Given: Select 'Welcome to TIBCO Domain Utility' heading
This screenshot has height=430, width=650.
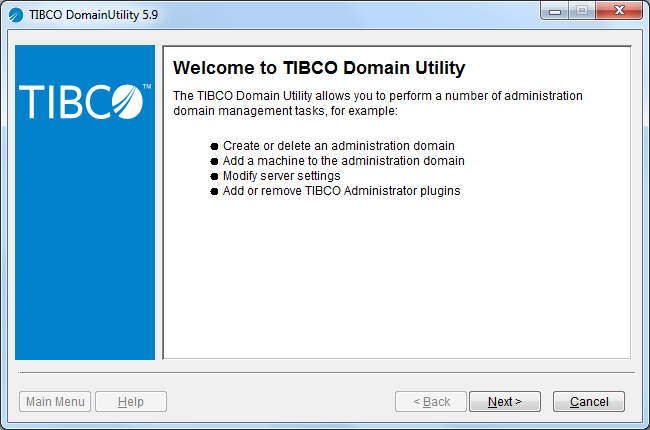Looking at the screenshot, I should (319, 68).
